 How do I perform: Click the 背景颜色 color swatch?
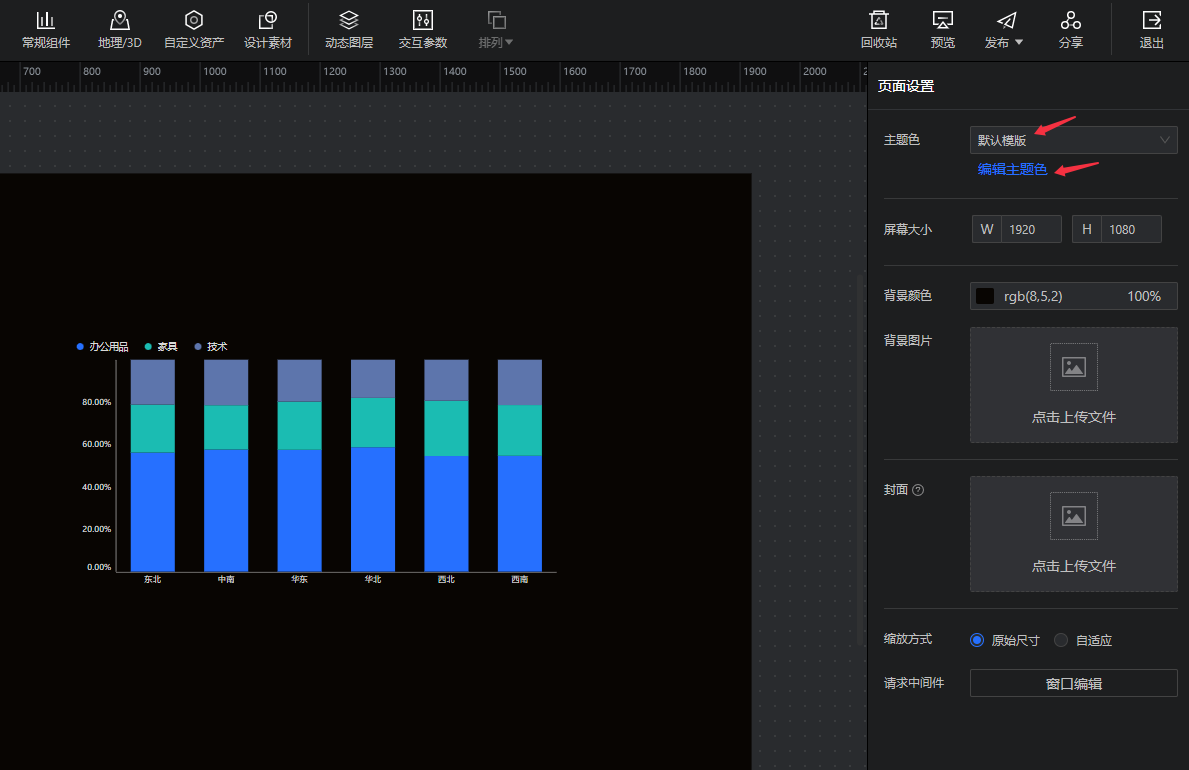985,296
